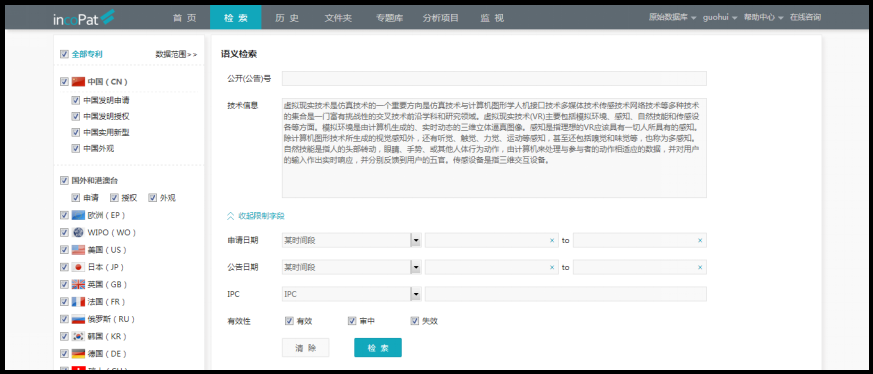Screen dimensions: 873x374
Task: Click the IPC code input field
Action: point(566,294)
